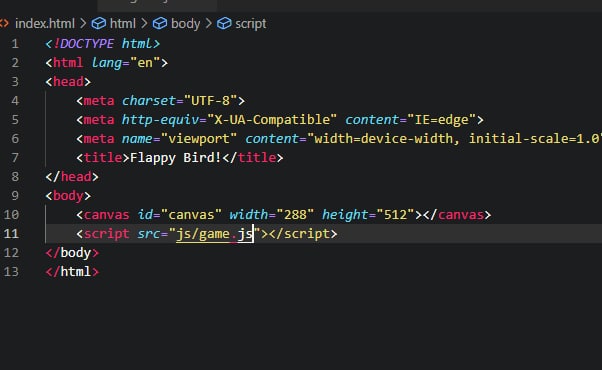Click the index.html breadcrumb
Image resolution: width=602 pixels, height=370 pixels.
point(45,24)
